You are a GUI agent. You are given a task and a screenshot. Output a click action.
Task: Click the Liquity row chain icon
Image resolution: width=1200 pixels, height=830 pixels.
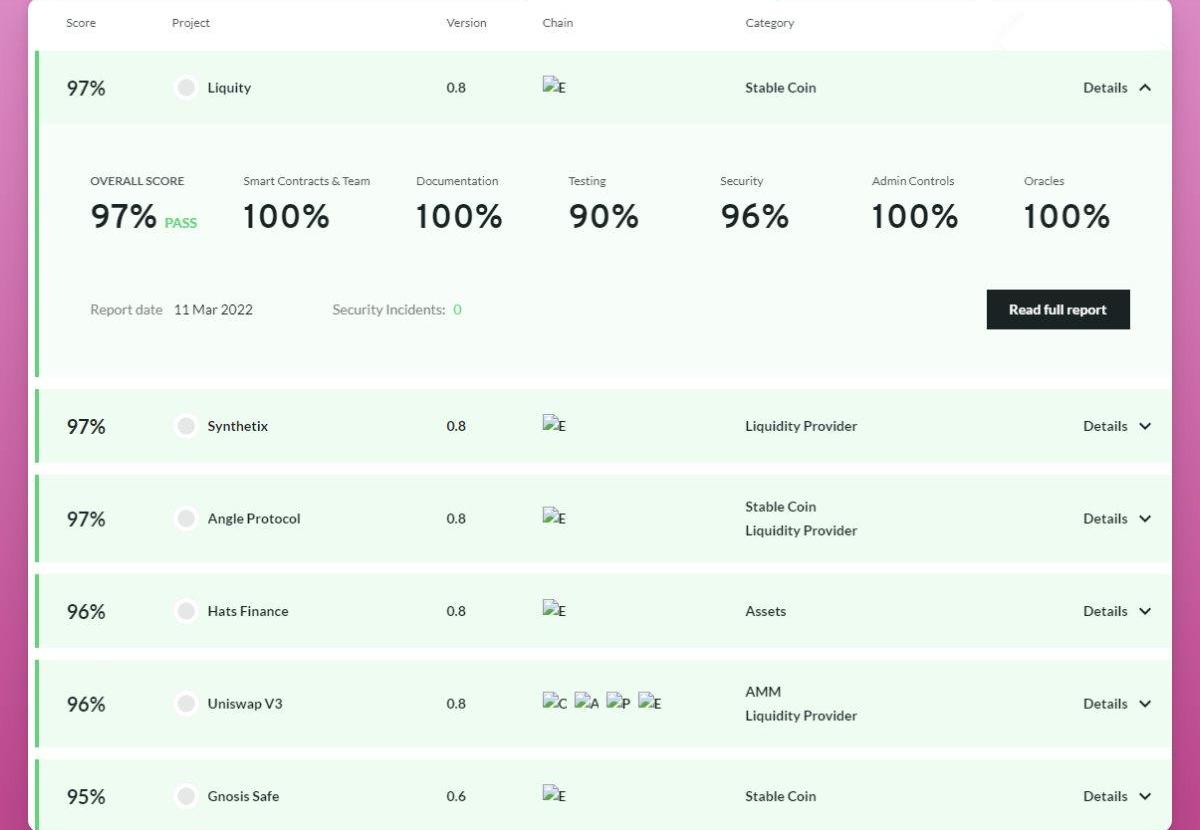pos(554,87)
